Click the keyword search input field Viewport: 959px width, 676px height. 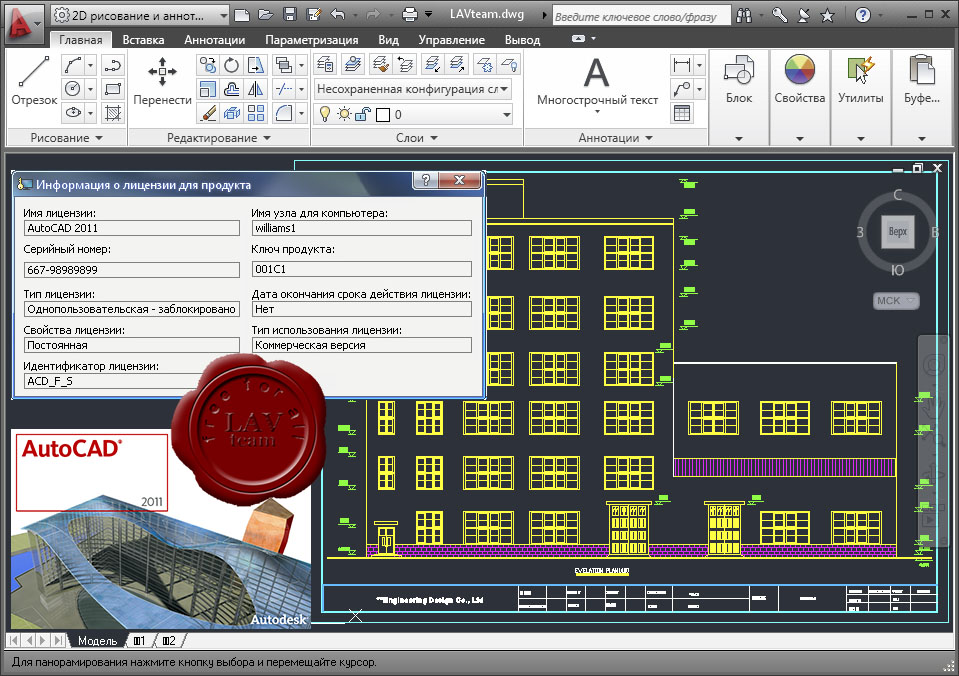pos(641,17)
